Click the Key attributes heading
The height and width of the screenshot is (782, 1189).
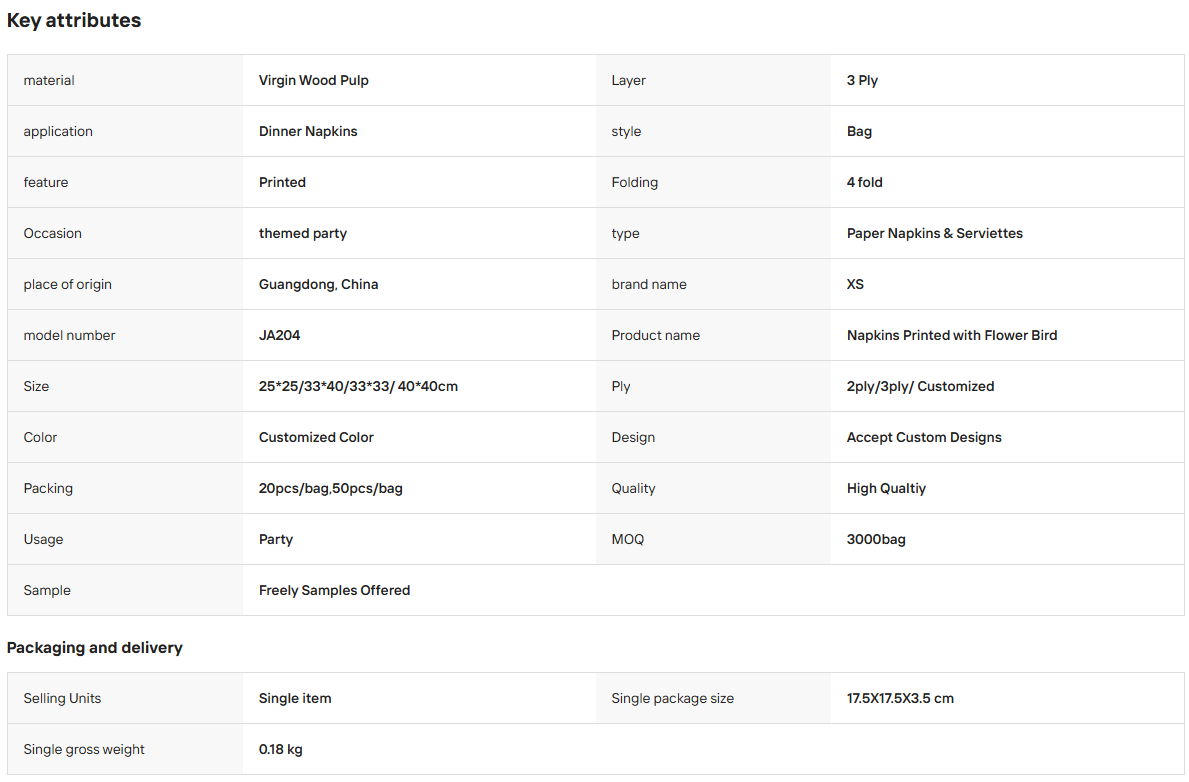tap(74, 20)
